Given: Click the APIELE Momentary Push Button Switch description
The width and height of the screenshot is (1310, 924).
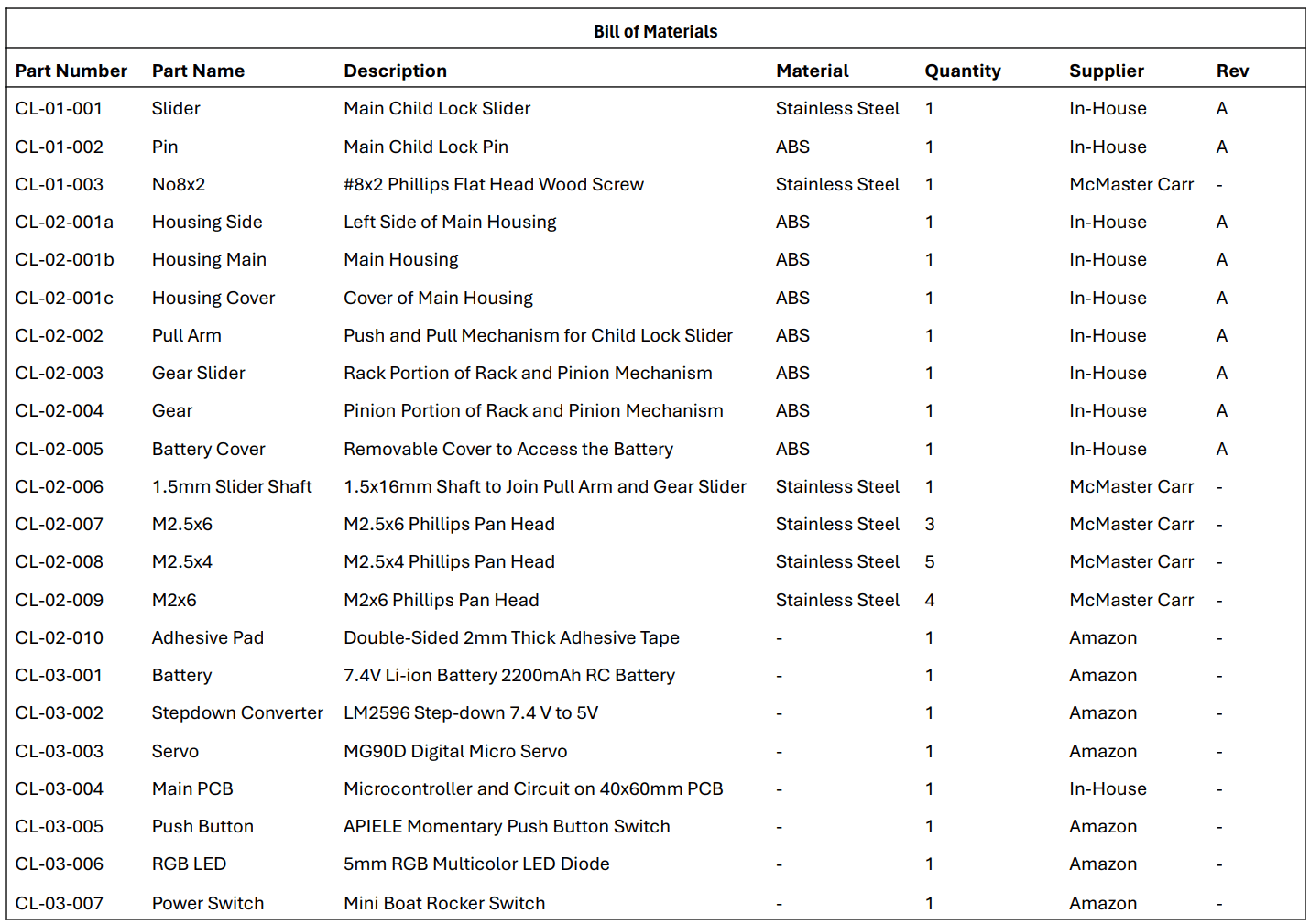Looking at the screenshot, I should pyautogui.click(x=507, y=826).
